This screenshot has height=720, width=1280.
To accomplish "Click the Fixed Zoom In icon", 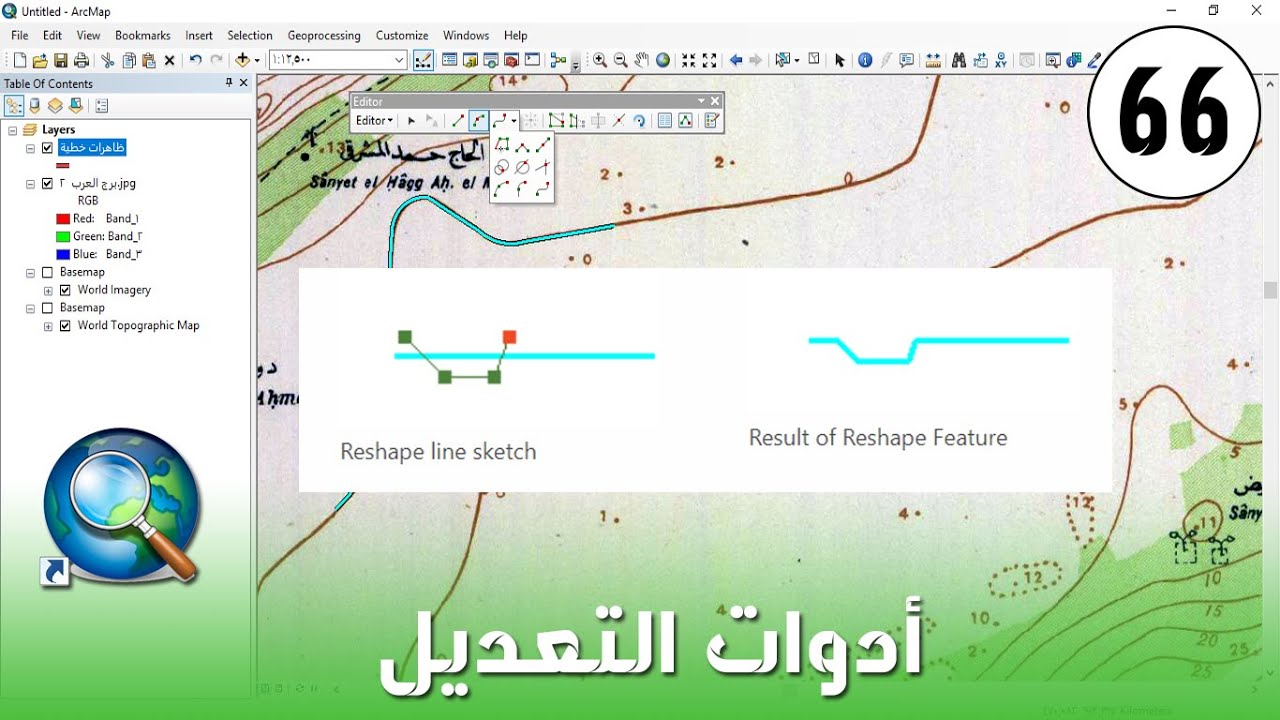I will 688,60.
